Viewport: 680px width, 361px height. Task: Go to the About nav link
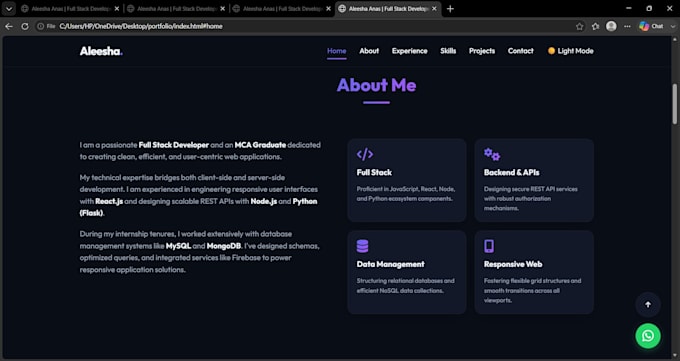click(x=369, y=51)
